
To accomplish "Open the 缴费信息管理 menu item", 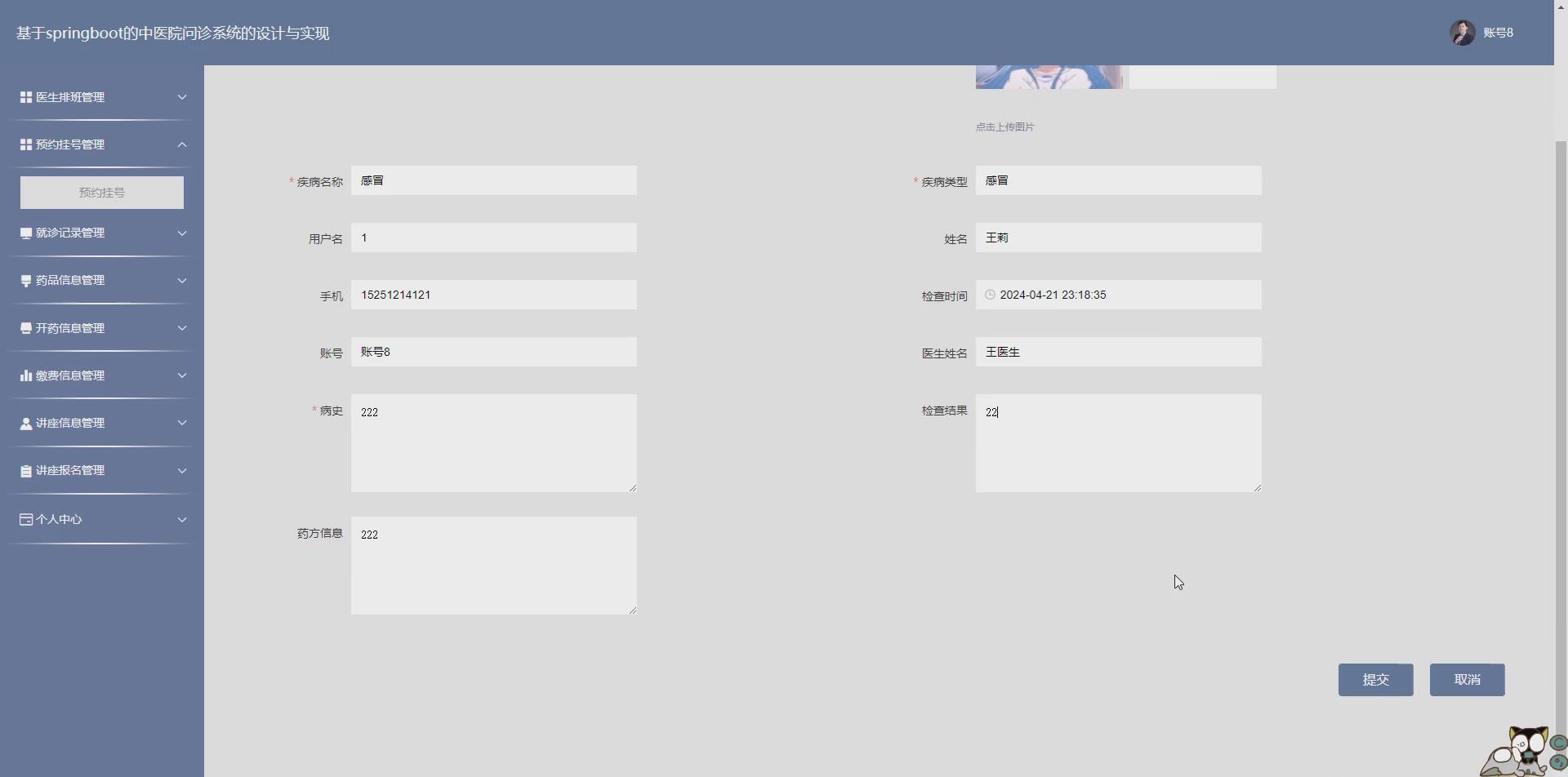I will pos(102,375).
